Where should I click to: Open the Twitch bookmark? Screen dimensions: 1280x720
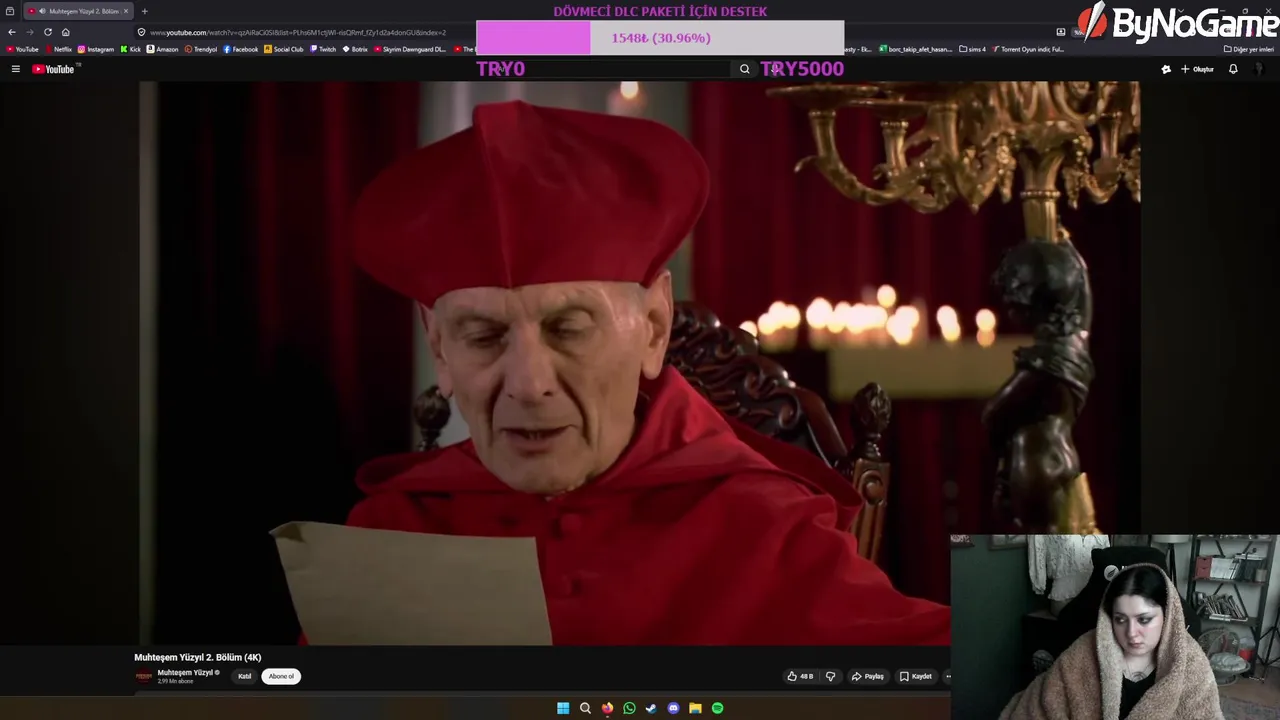[x=323, y=49]
